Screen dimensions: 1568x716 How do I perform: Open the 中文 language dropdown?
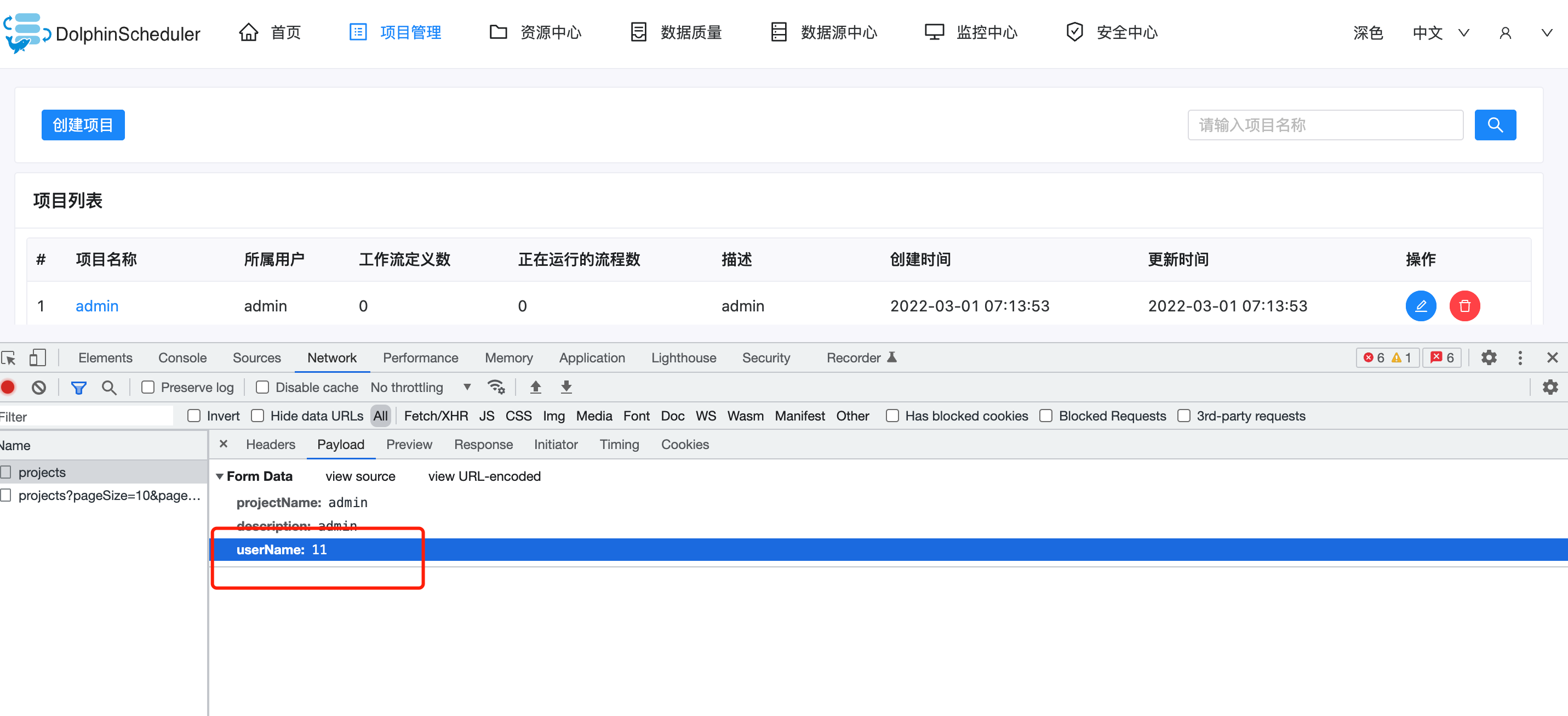[x=1427, y=33]
